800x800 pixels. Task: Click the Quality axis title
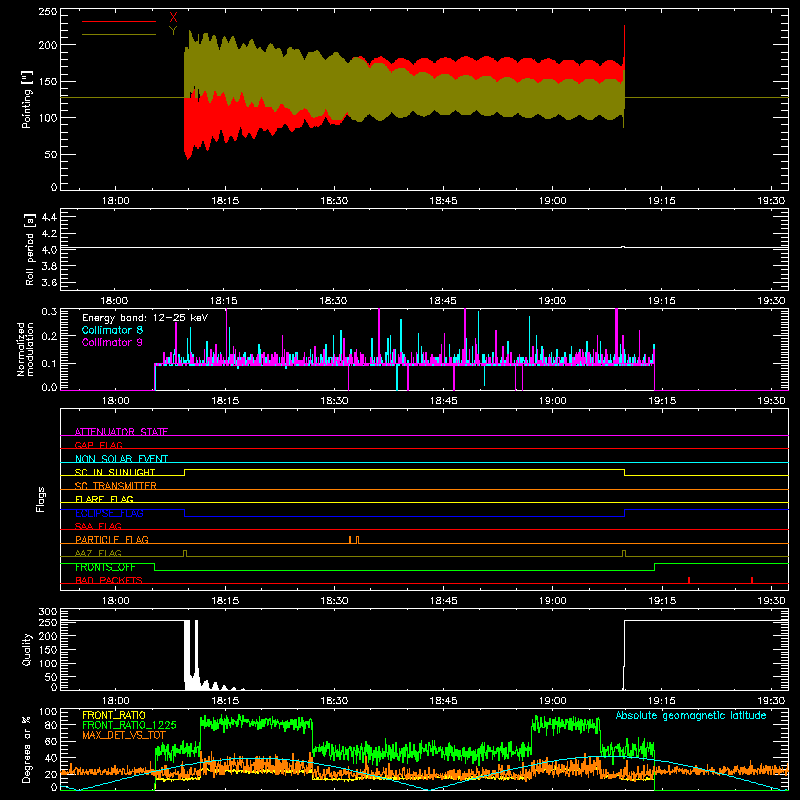[27, 649]
